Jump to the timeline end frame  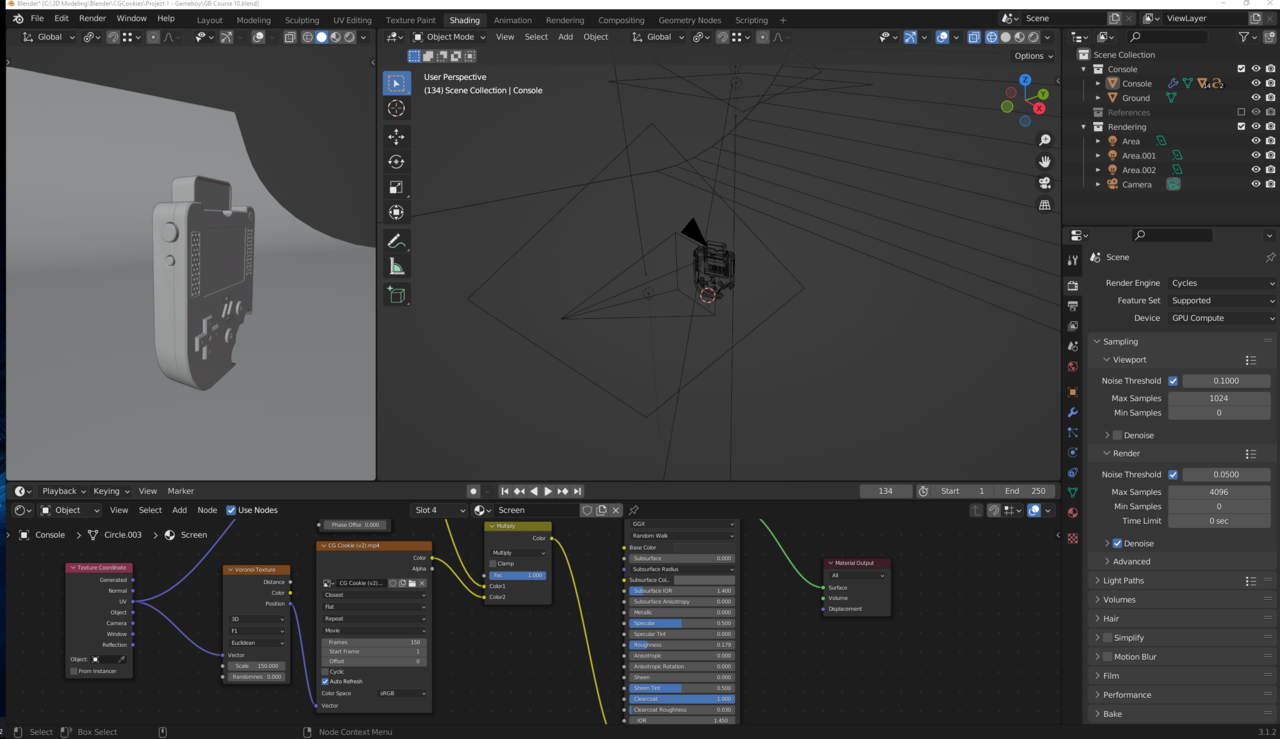[577, 491]
